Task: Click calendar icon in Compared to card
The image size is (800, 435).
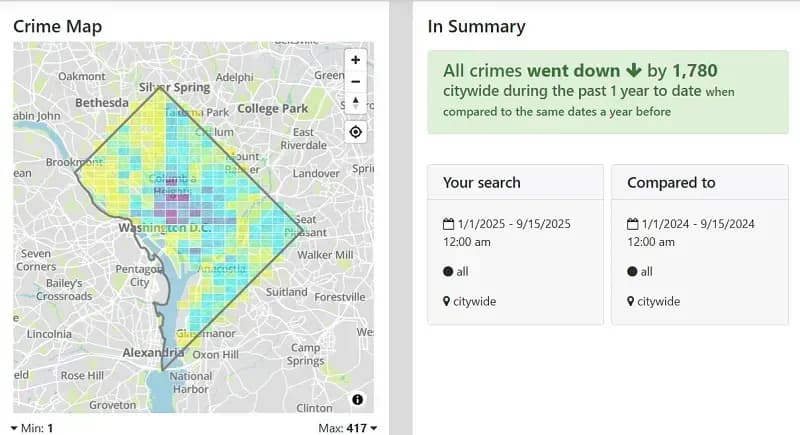Action: [x=632, y=224]
